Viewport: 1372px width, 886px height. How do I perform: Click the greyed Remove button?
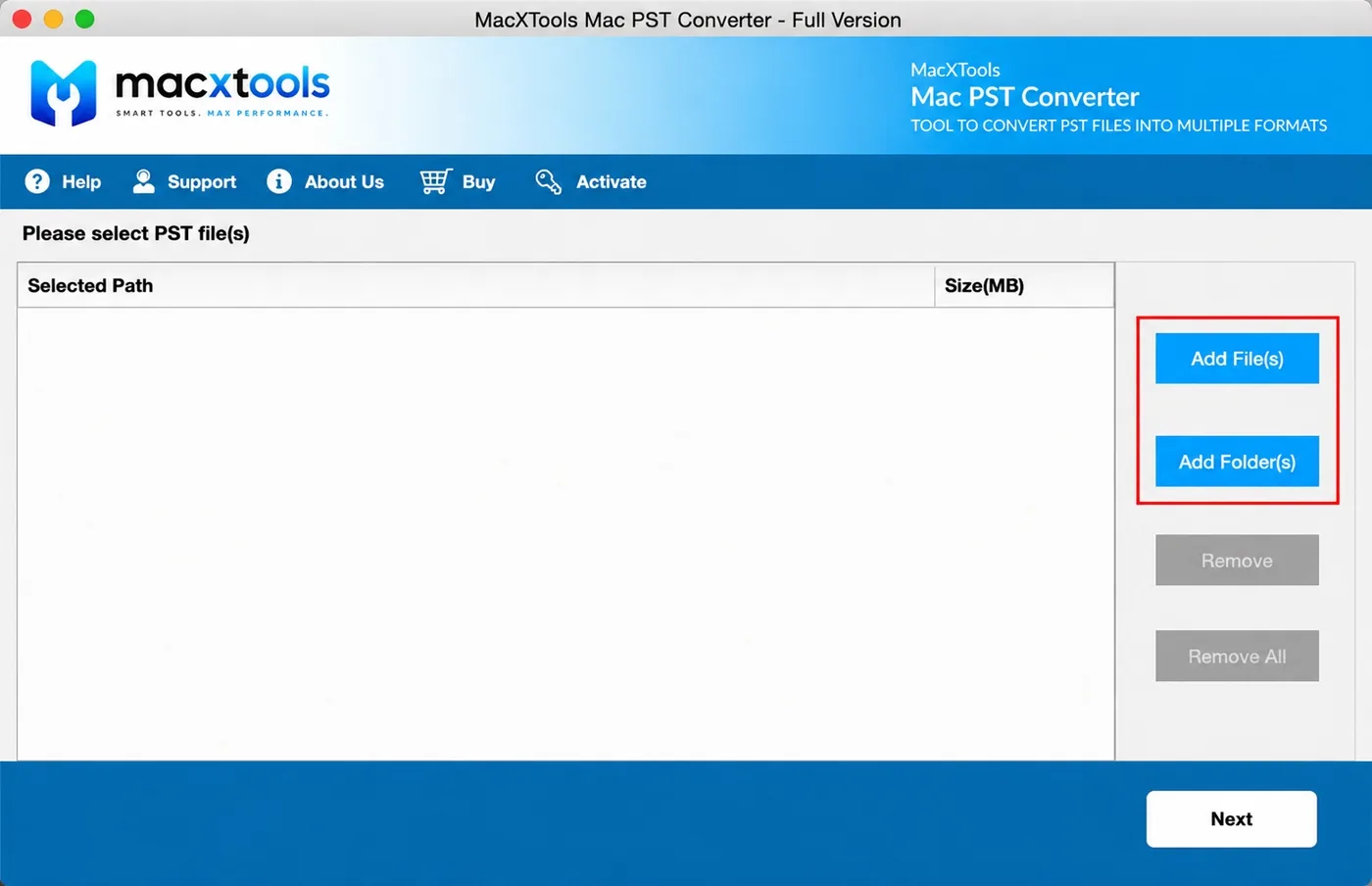1237,561
